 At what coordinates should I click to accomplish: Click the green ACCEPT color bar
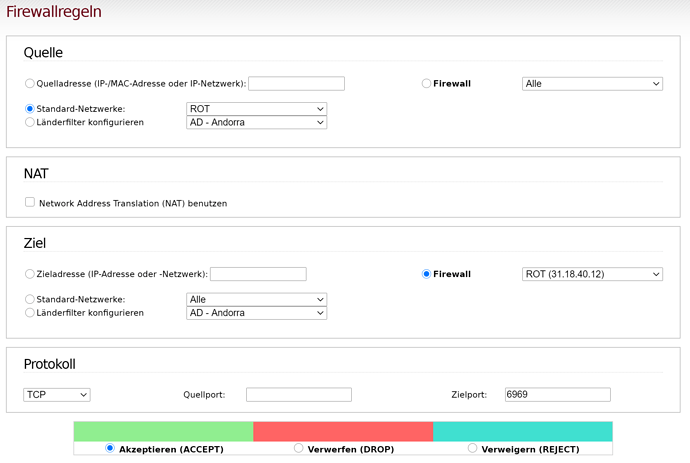tap(163, 431)
